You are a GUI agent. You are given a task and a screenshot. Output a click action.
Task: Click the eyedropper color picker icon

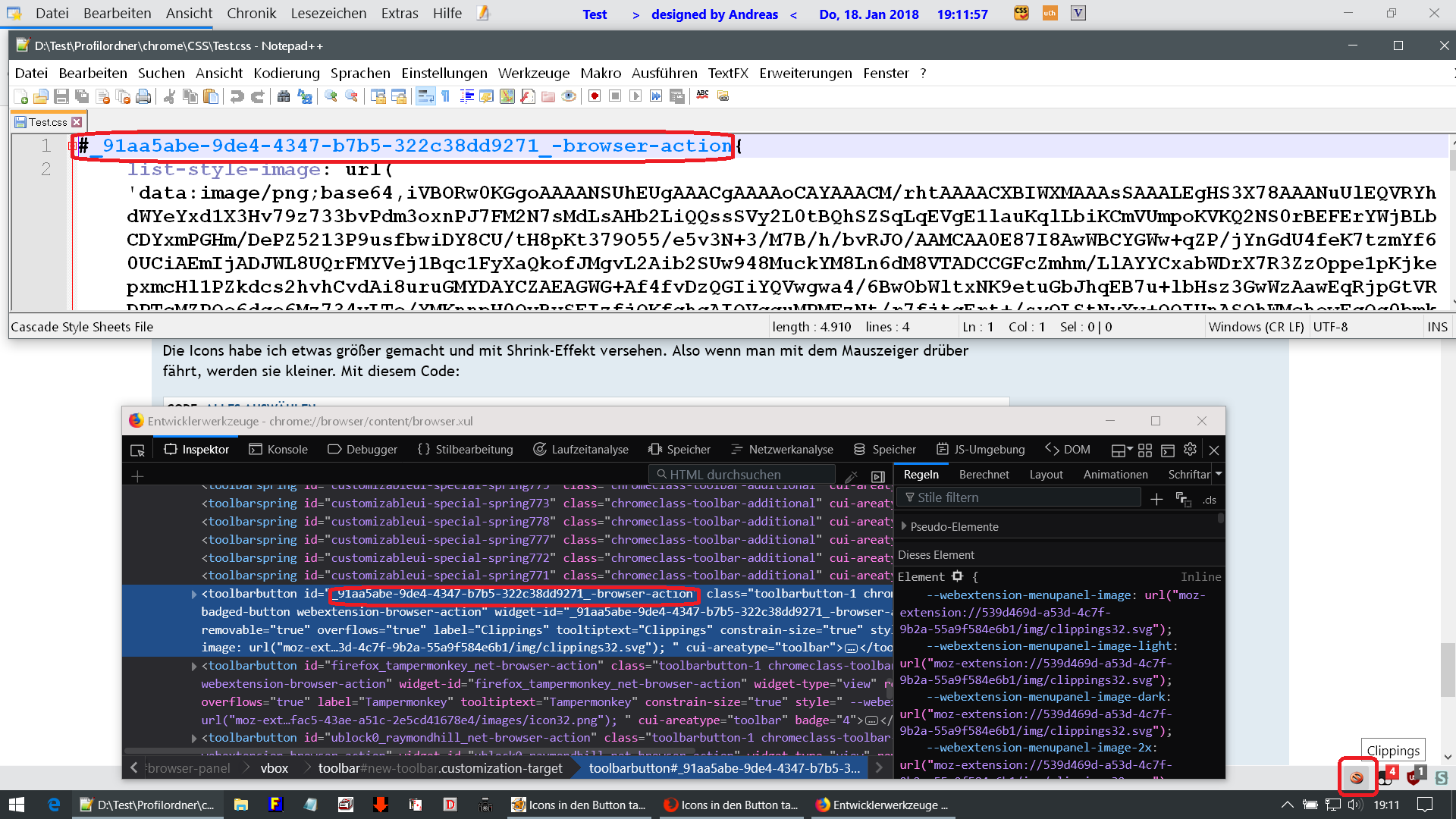pyautogui.click(x=852, y=476)
